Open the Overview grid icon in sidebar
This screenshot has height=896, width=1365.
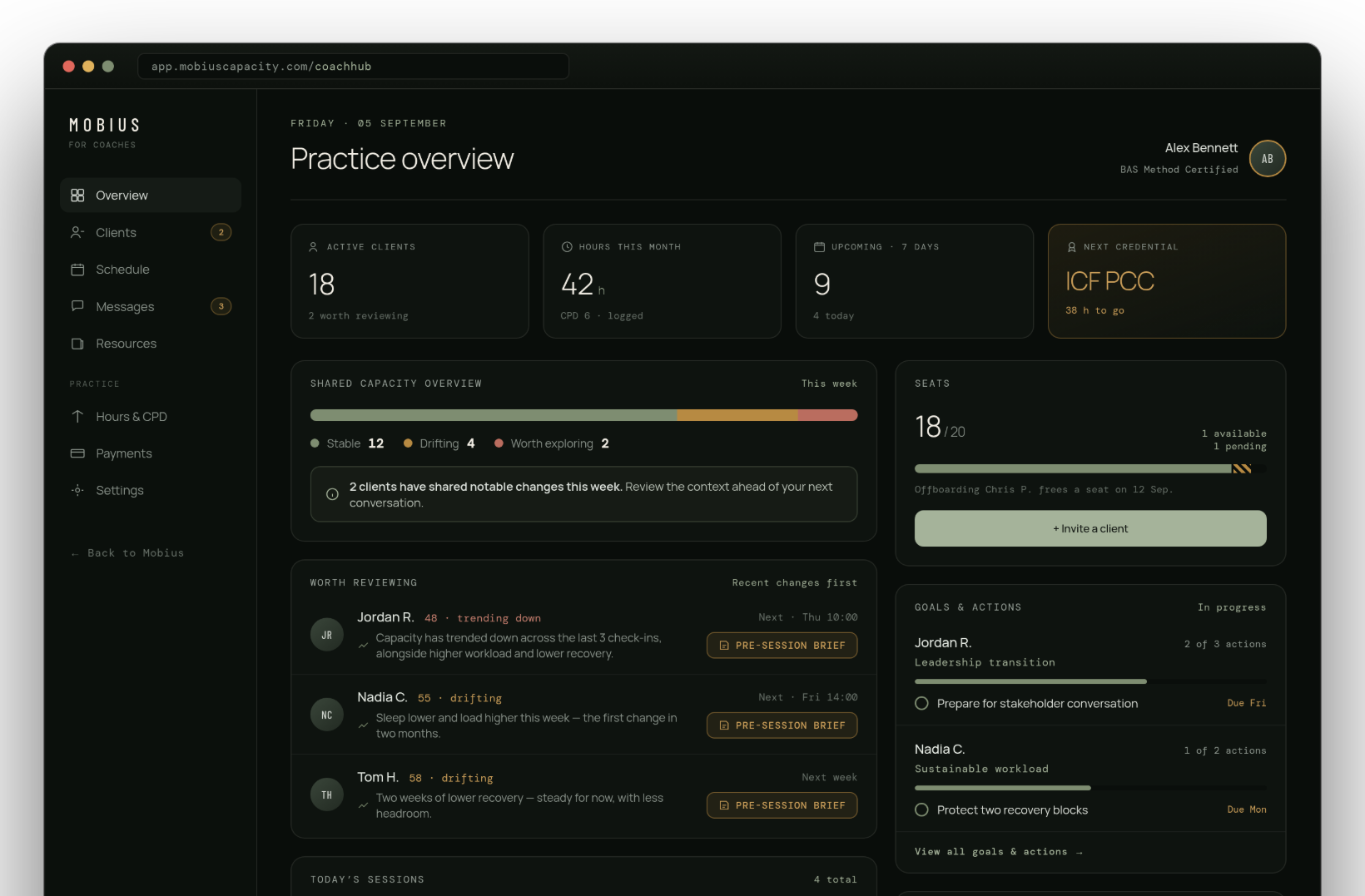[77, 196]
